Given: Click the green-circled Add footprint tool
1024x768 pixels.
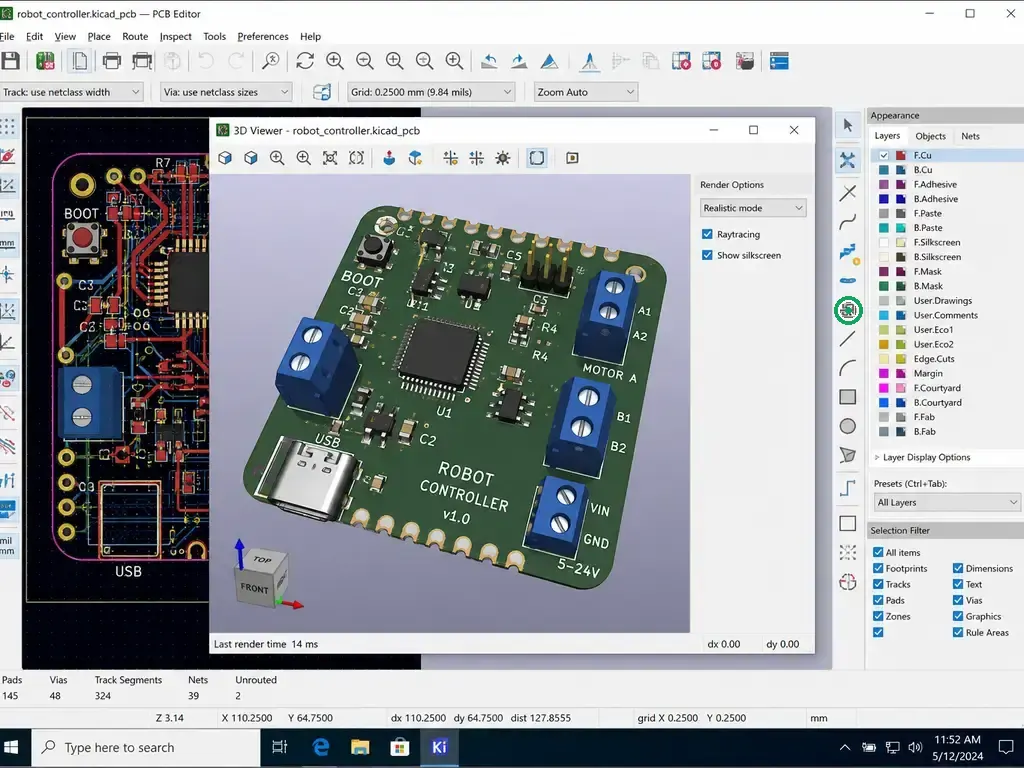Looking at the screenshot, I should [x=848, y=310].
